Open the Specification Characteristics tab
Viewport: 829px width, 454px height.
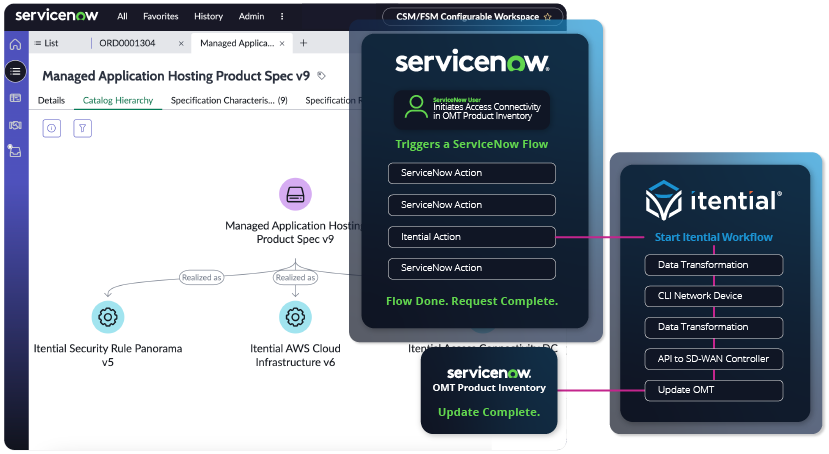tap(229, 101)
